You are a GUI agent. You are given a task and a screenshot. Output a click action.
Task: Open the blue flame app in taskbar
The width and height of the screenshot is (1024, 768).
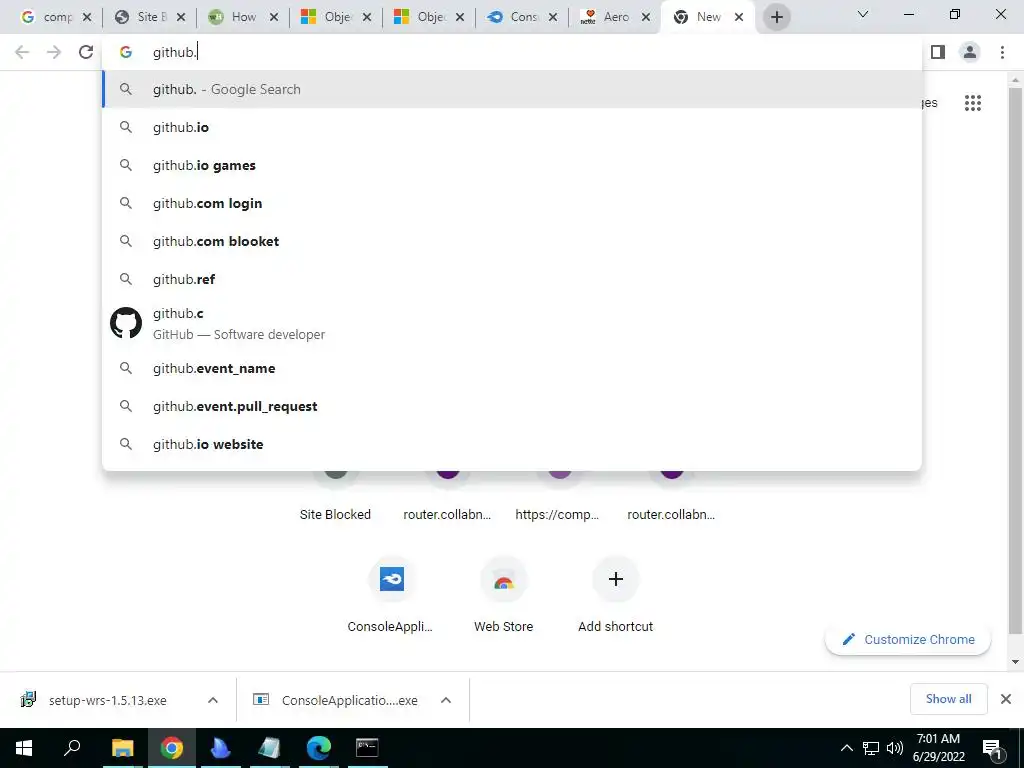220,748
